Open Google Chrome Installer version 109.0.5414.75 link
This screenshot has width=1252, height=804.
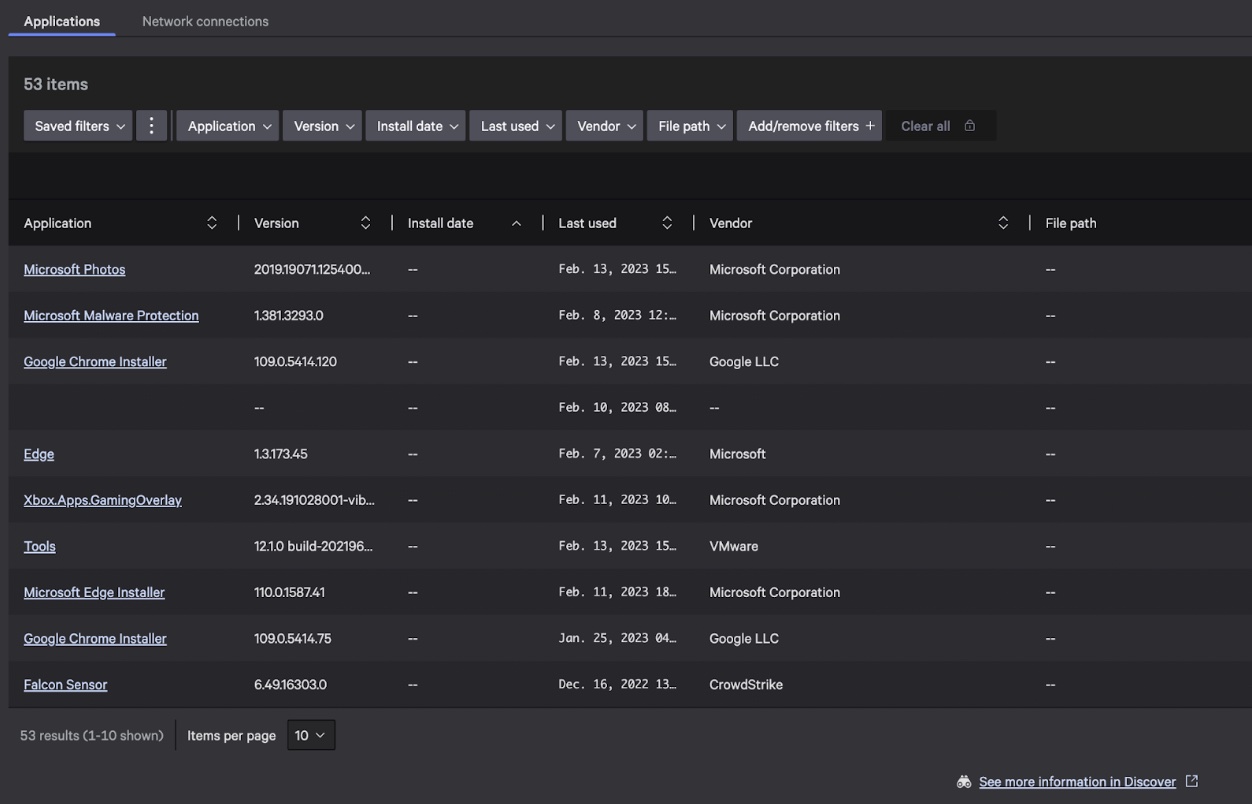95,638
